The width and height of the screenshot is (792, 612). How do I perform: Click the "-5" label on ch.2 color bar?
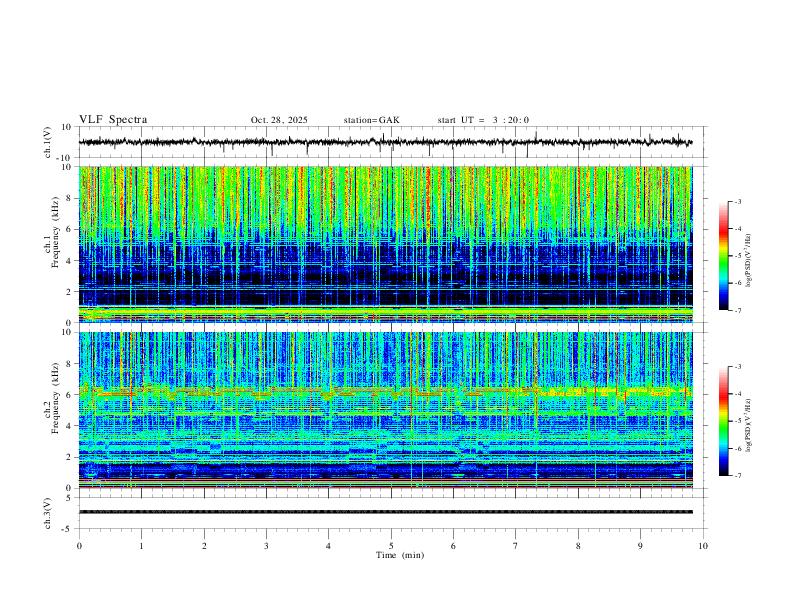tap(738, 421)
